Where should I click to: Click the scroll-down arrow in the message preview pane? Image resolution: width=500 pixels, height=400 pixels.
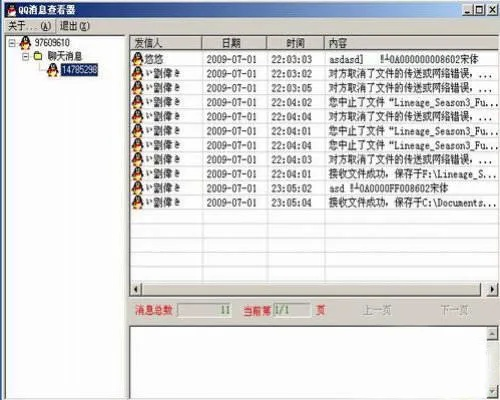[x=492, y=392]
